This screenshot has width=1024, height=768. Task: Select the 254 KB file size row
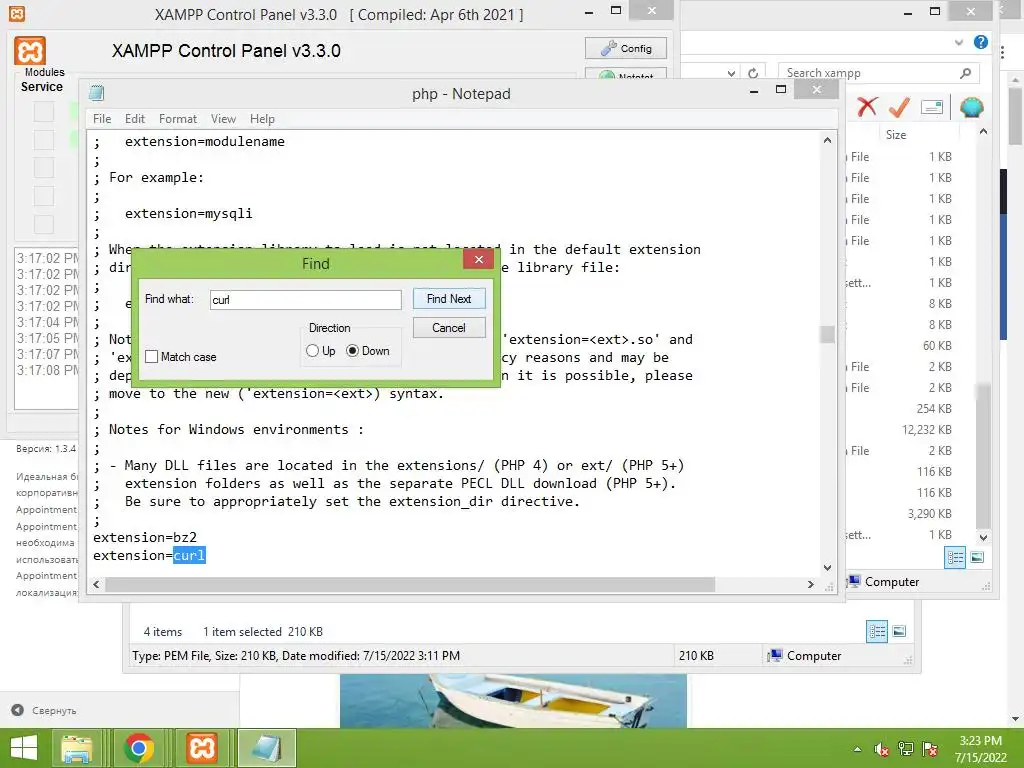(934, 409)
